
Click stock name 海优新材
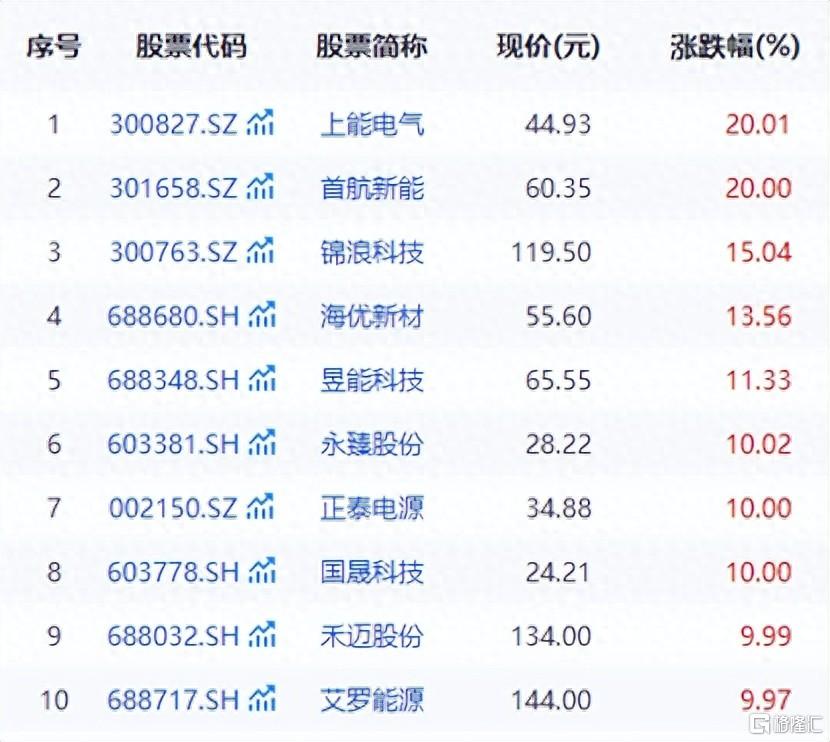[x=372, y=316]
